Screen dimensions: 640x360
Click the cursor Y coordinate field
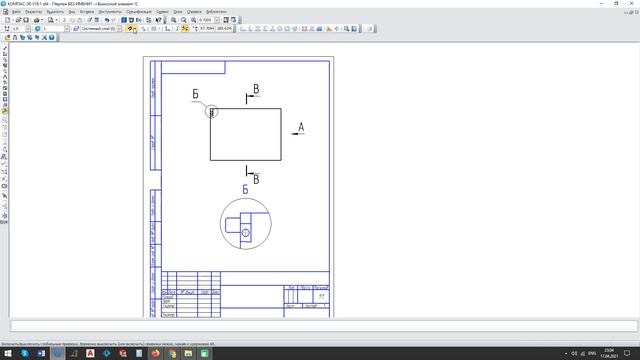224,29
